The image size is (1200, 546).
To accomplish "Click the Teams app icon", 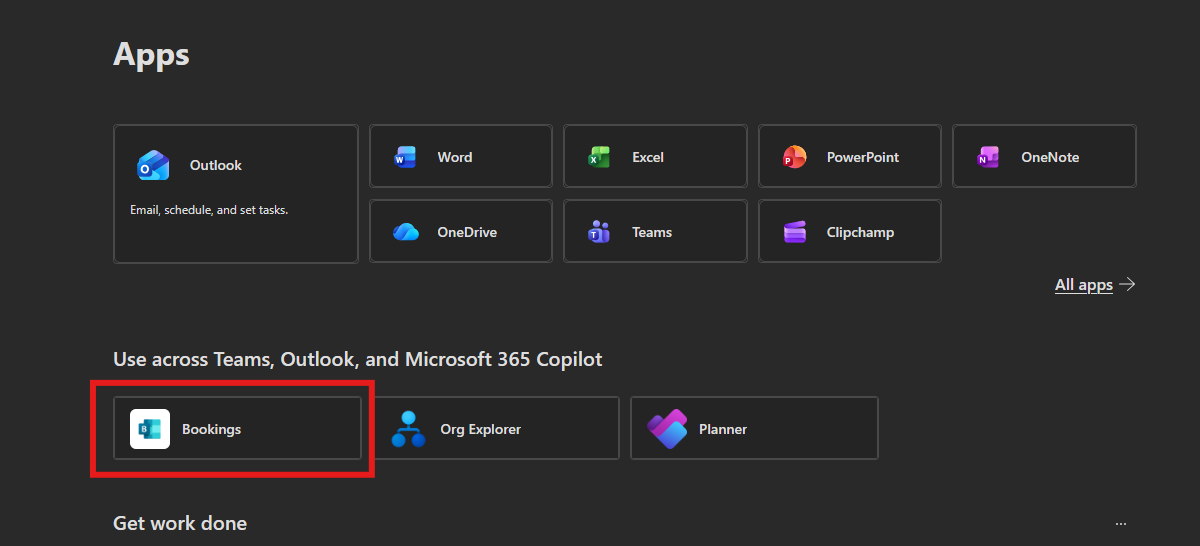I will [x=599, y=232].
